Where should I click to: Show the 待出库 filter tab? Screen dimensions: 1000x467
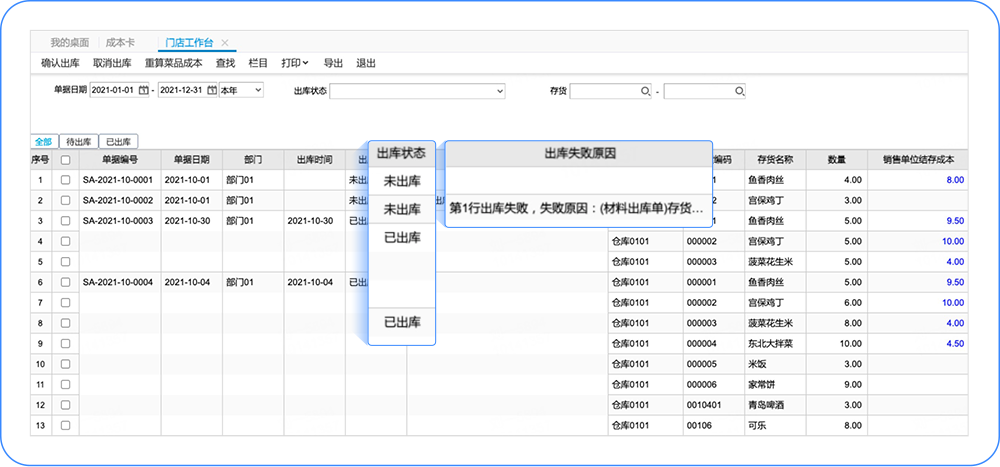tap(79, 142)
